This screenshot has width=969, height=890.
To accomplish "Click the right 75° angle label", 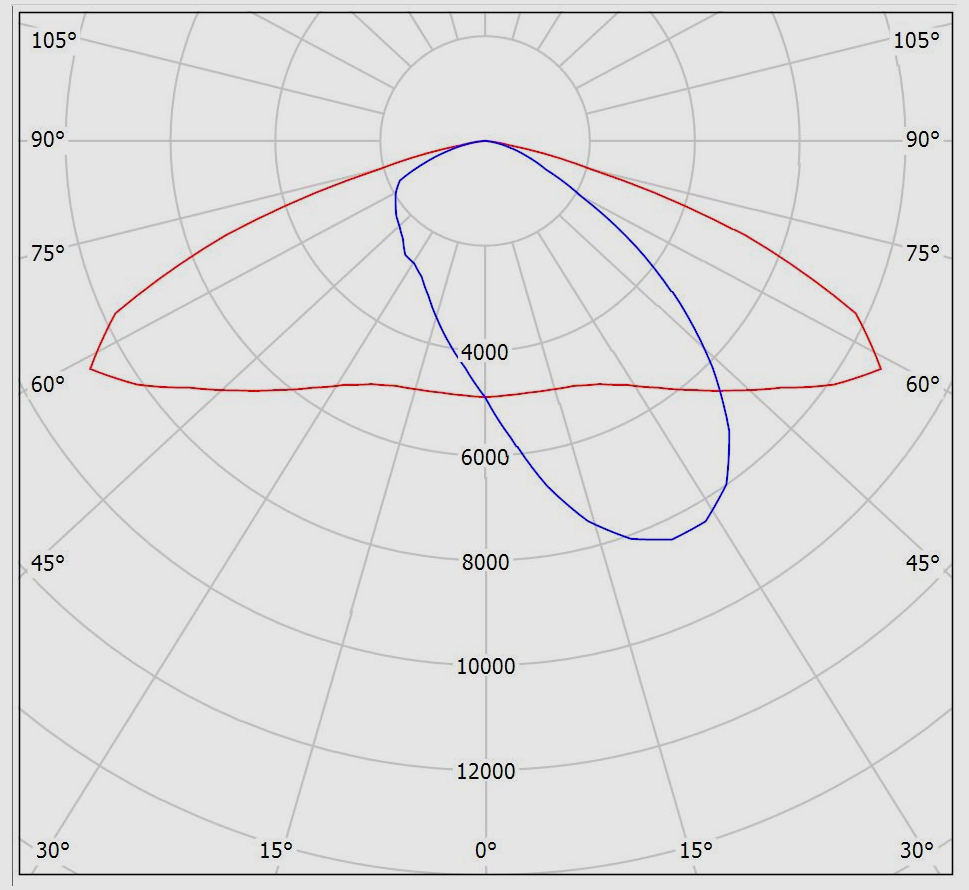I will 923,253.
